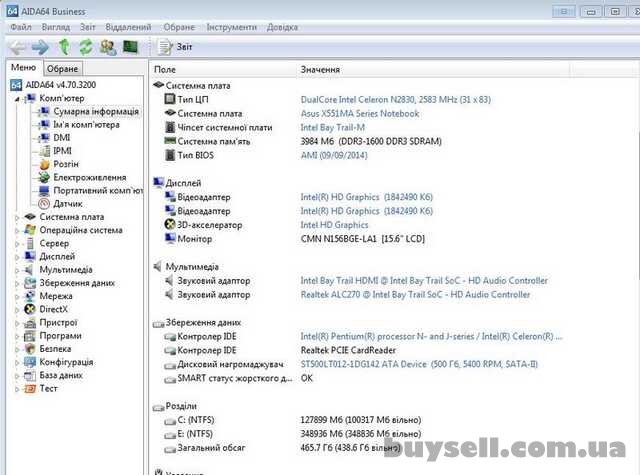
Task: Go back with the left arrow
Action: click(x=18, y=47)
